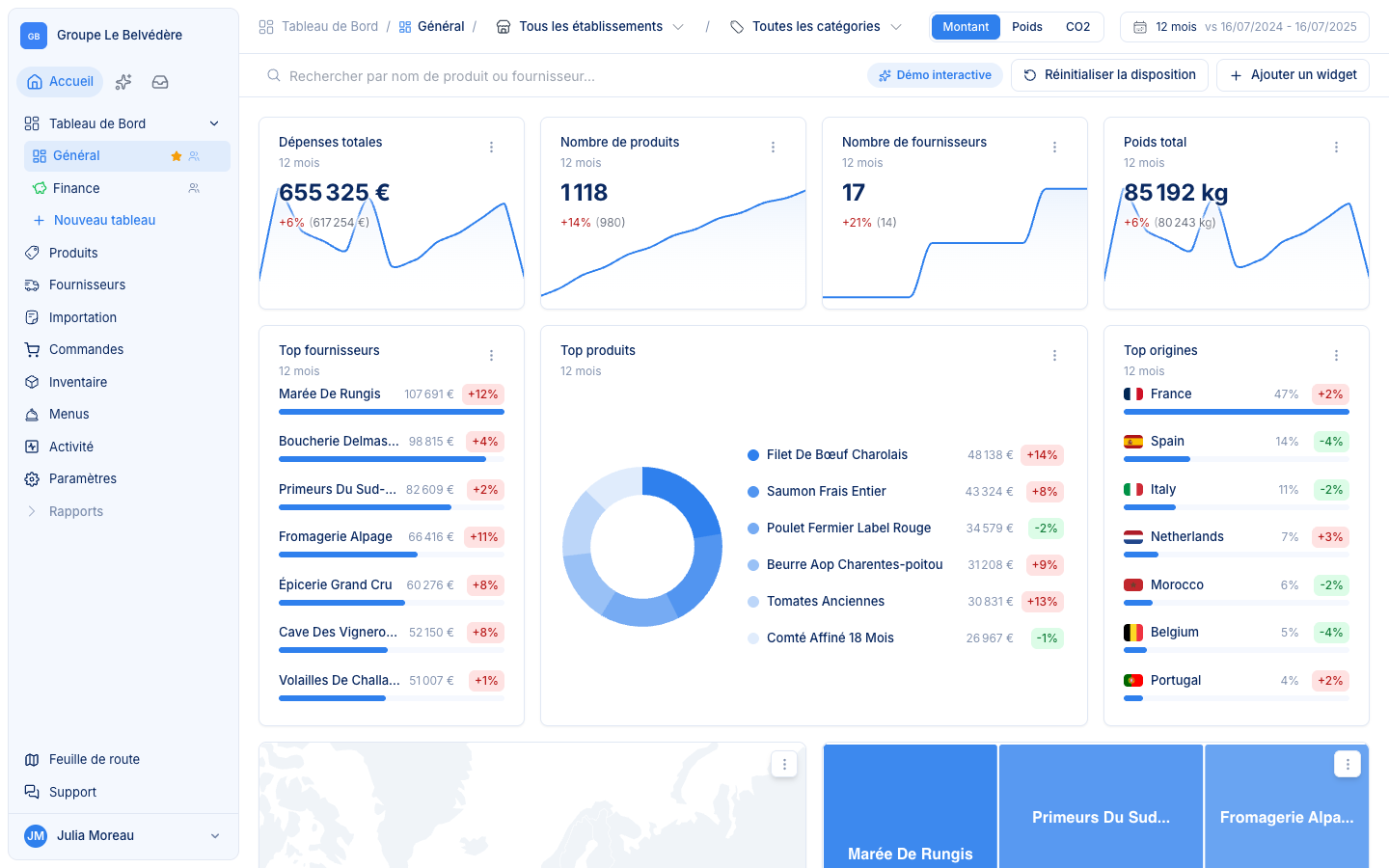Click the star favorite icon on Général
Image resolution: width=1389 pixels, height=868 pixels.
tap(177, 156)
